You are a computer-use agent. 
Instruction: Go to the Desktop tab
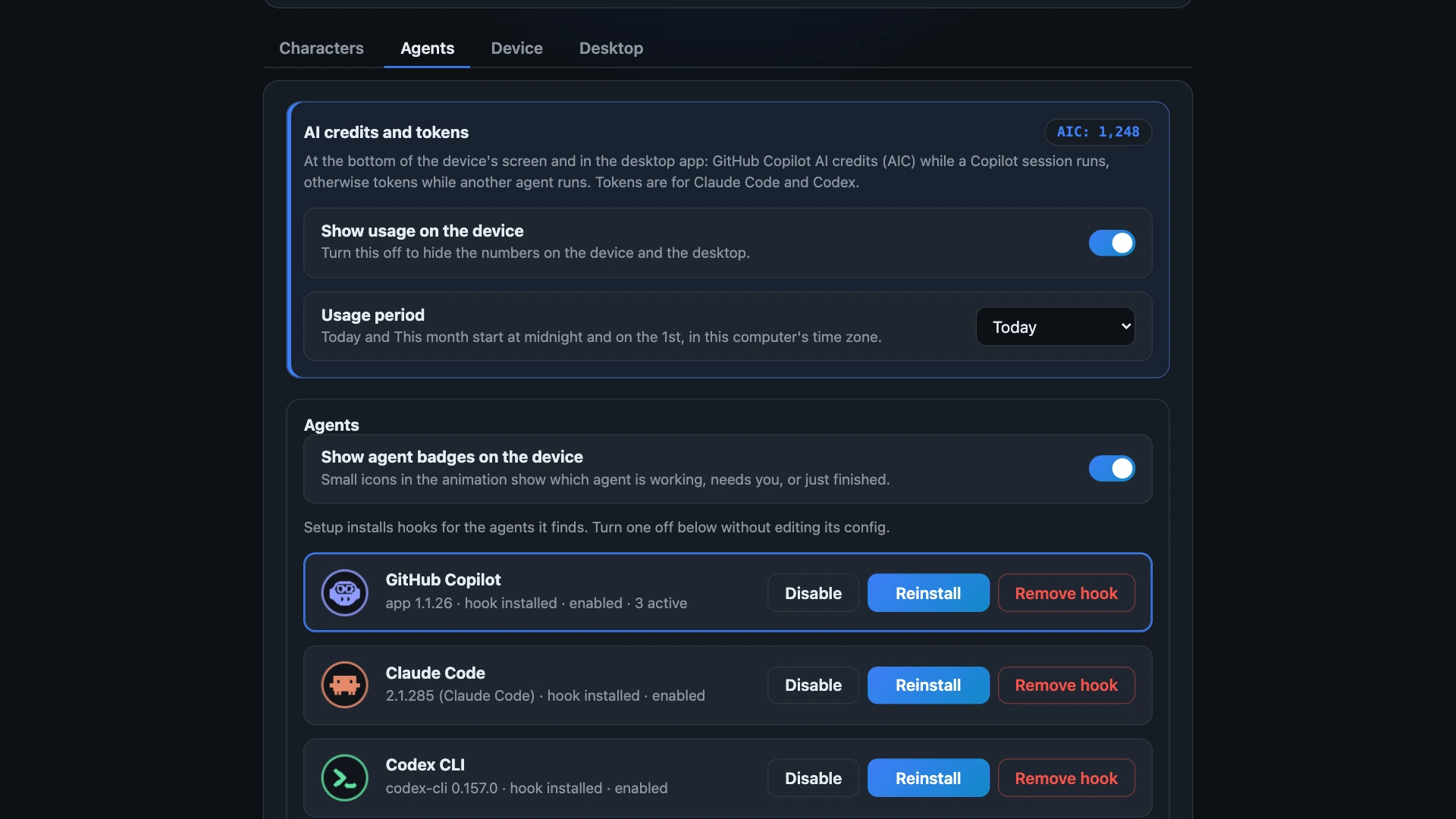pyautogui.click(x=611, y=48)
